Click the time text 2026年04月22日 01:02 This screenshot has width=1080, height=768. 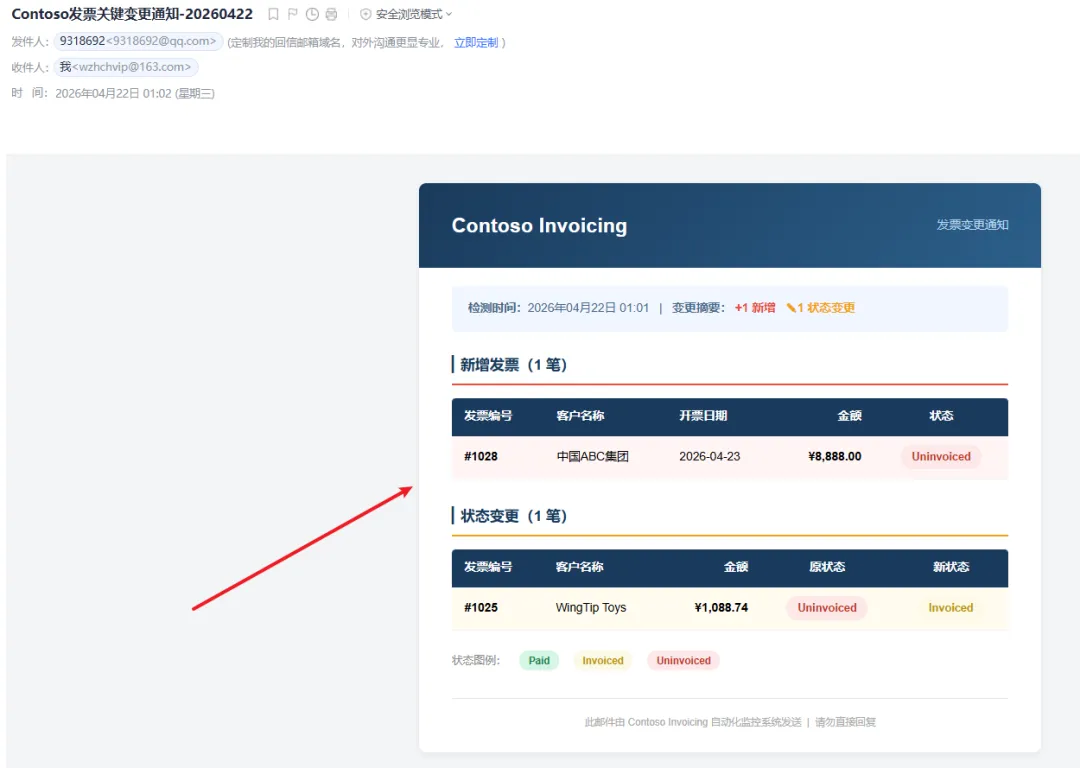click(x=113, y=94)
